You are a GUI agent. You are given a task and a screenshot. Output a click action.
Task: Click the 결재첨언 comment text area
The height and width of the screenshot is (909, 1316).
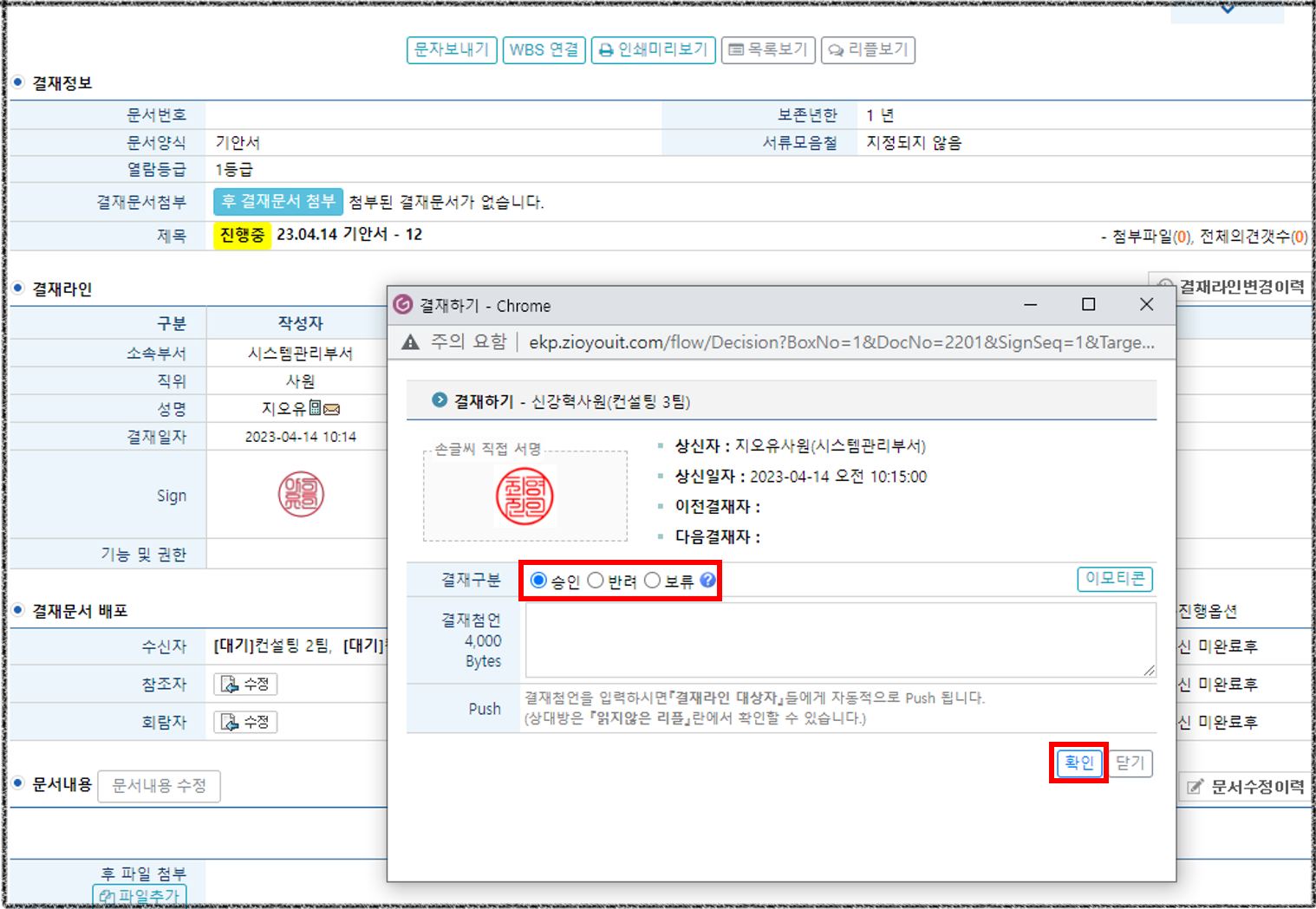point(839,640)
